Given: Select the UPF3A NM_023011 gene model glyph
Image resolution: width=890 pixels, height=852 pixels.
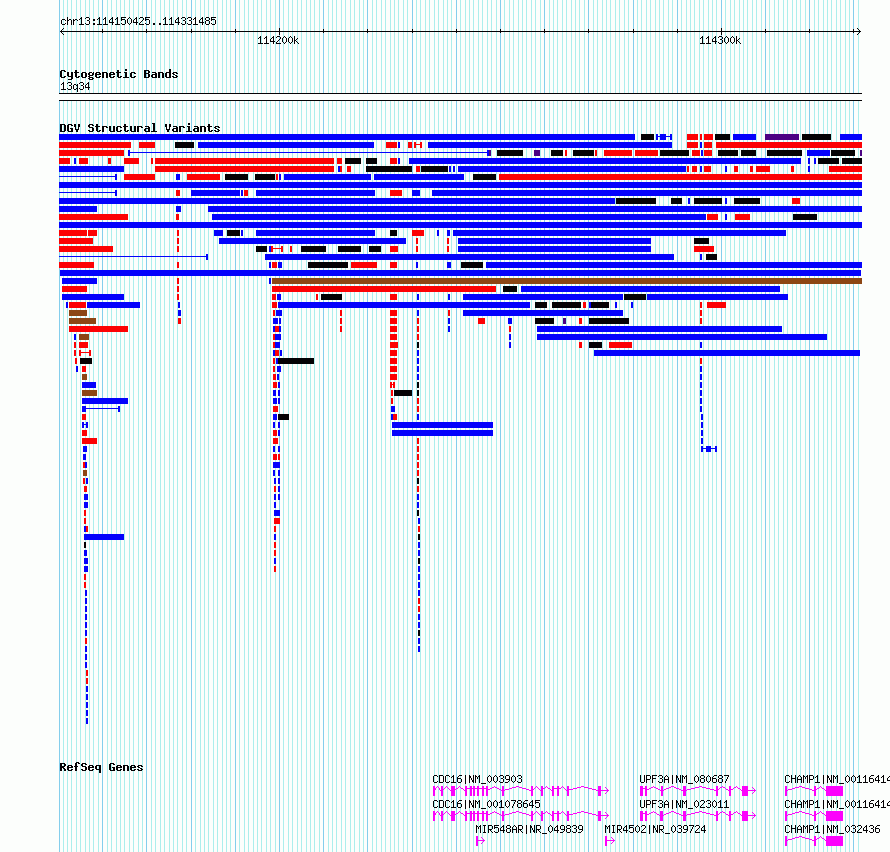Looking at the screenshot, I should [698, 816].
